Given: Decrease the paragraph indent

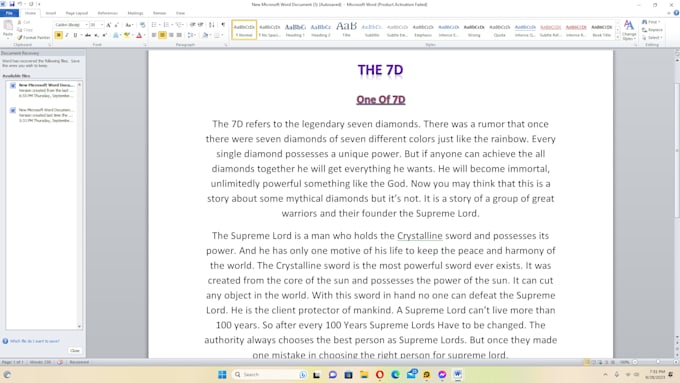Looking at the screenshot, I should click(193, 25).
